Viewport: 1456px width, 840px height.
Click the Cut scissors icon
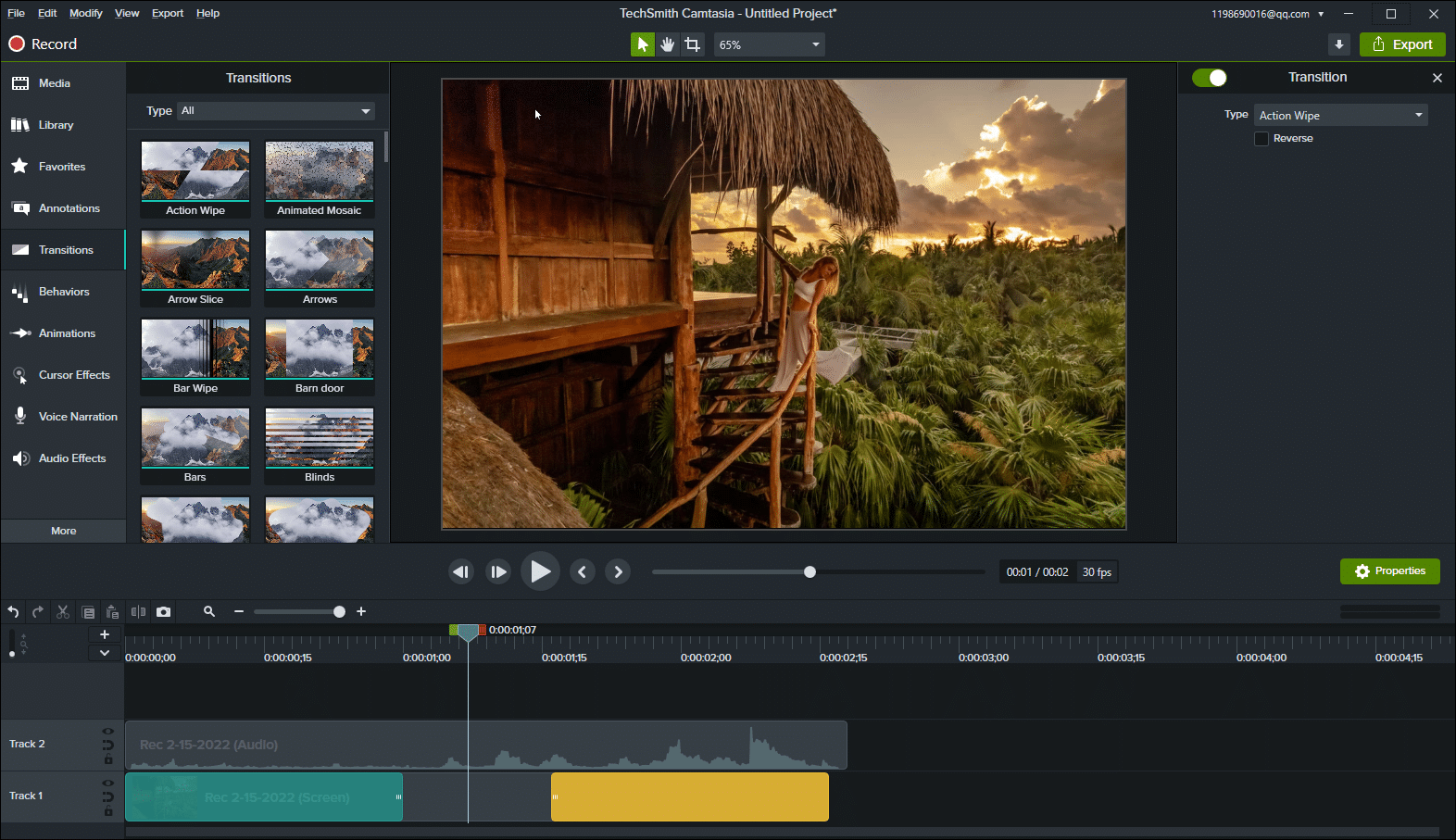(x=63, y=612)
